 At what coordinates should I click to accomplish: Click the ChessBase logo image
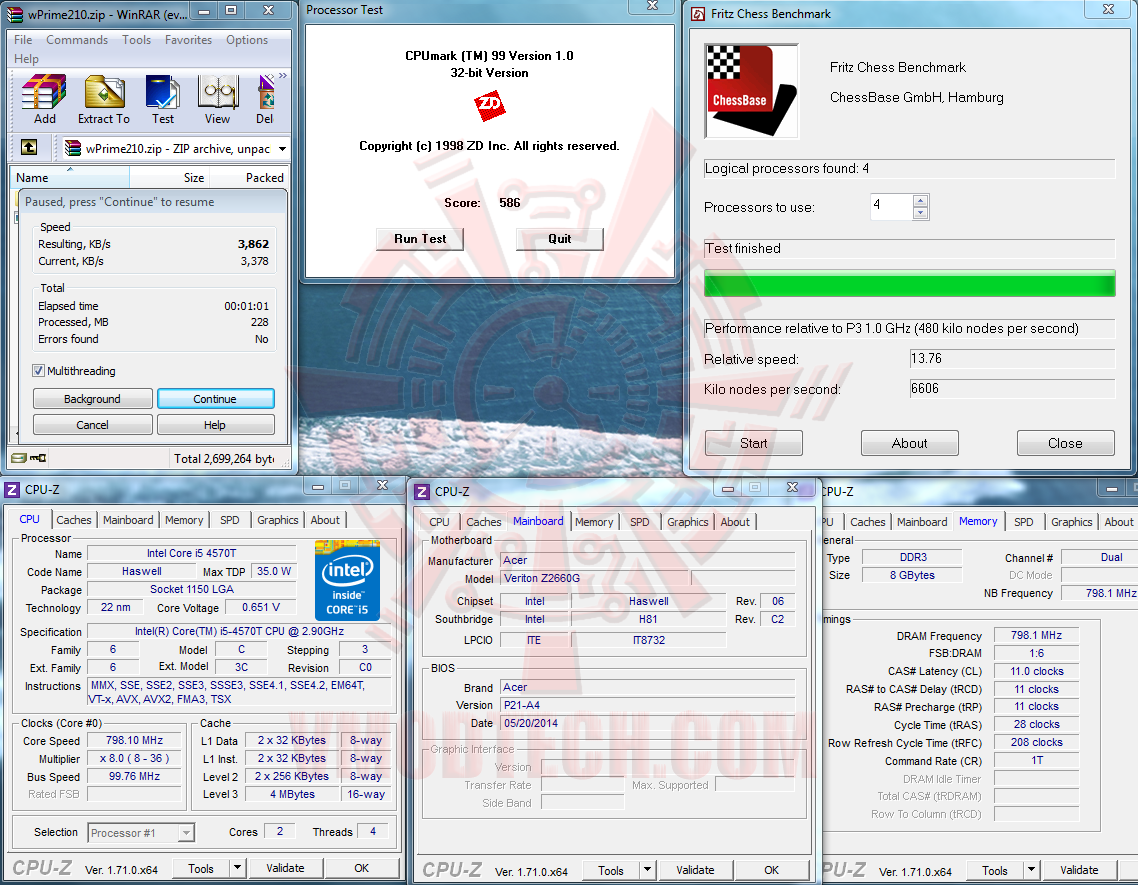click(751, 91)
